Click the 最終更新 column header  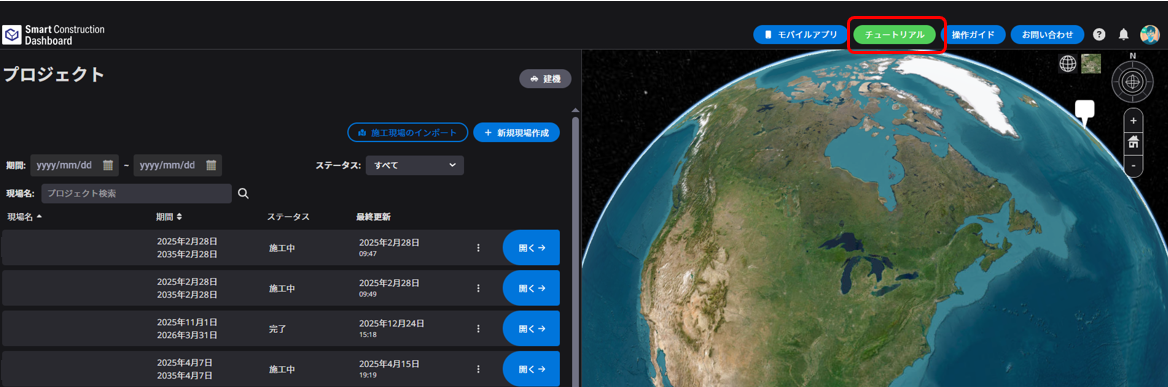[373, 217]
